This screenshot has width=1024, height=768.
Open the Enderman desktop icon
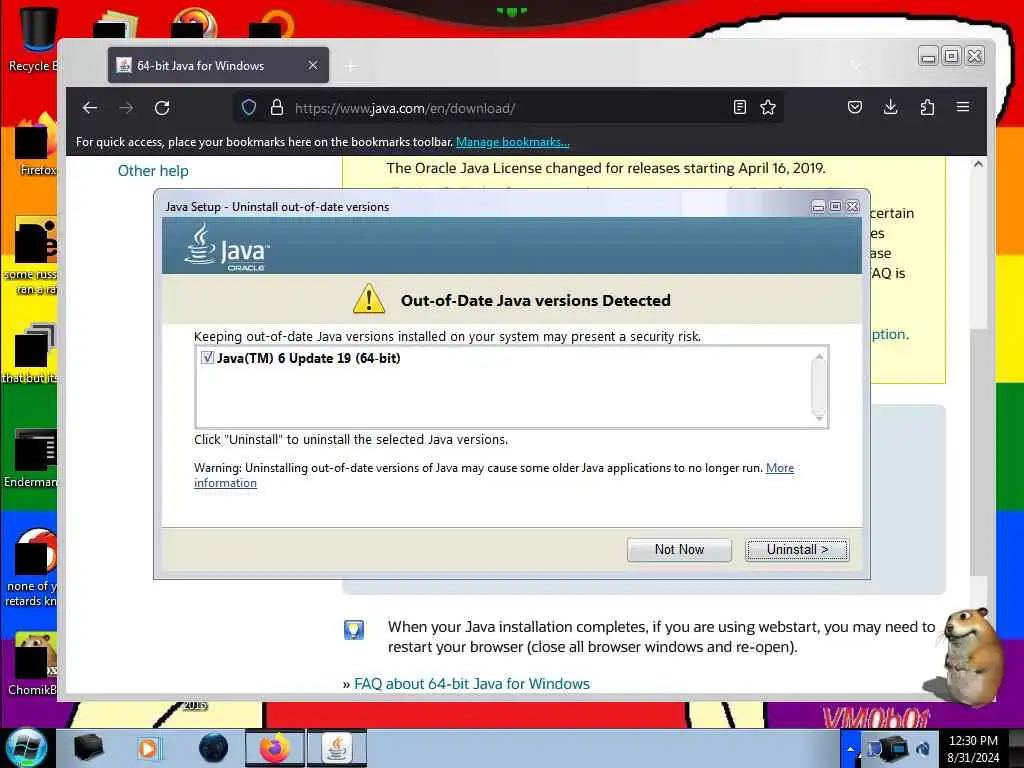click(x=31, y=458)
